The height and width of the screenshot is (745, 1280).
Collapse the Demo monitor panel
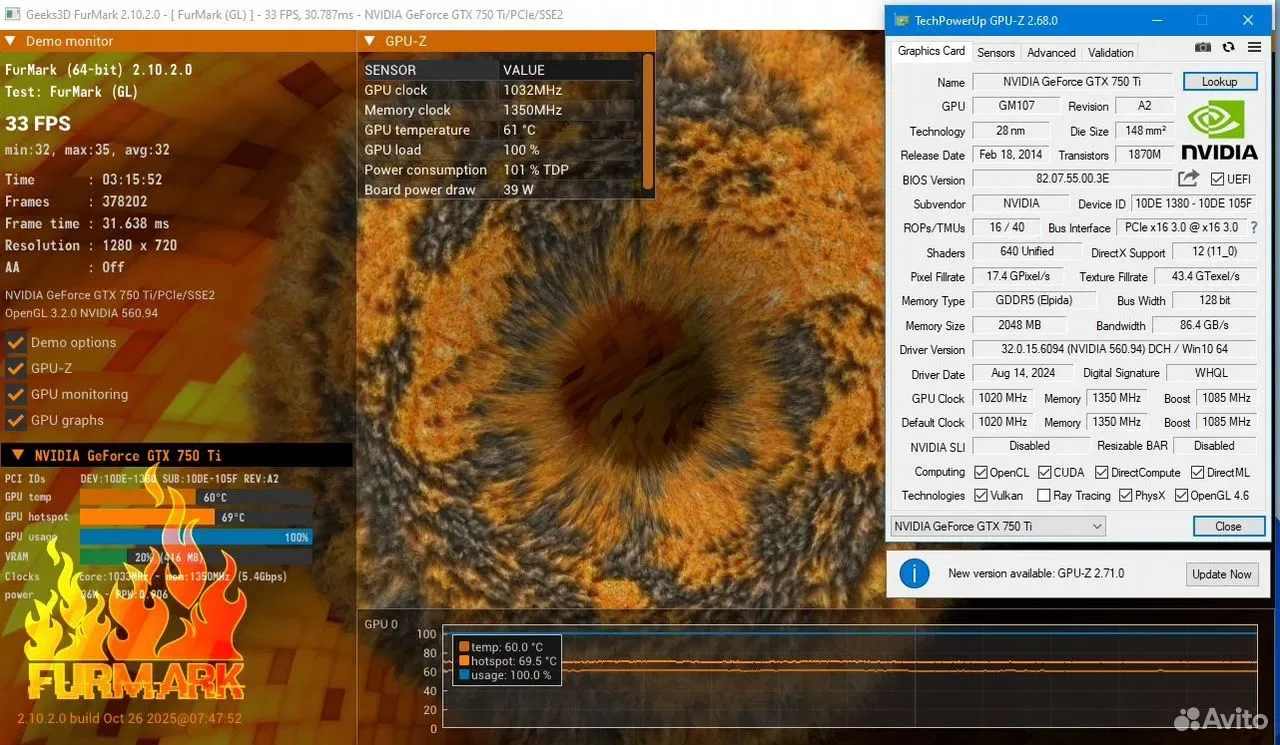(11, 41)
